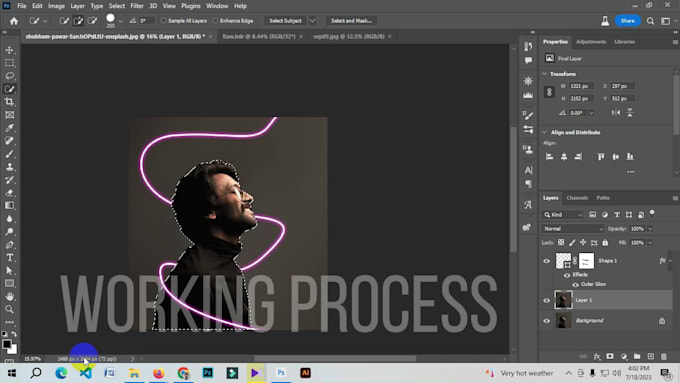Open the Fill dropdown arrow
Image resolution: width=680 pixels, height=383 pixels.
(650, 242)
